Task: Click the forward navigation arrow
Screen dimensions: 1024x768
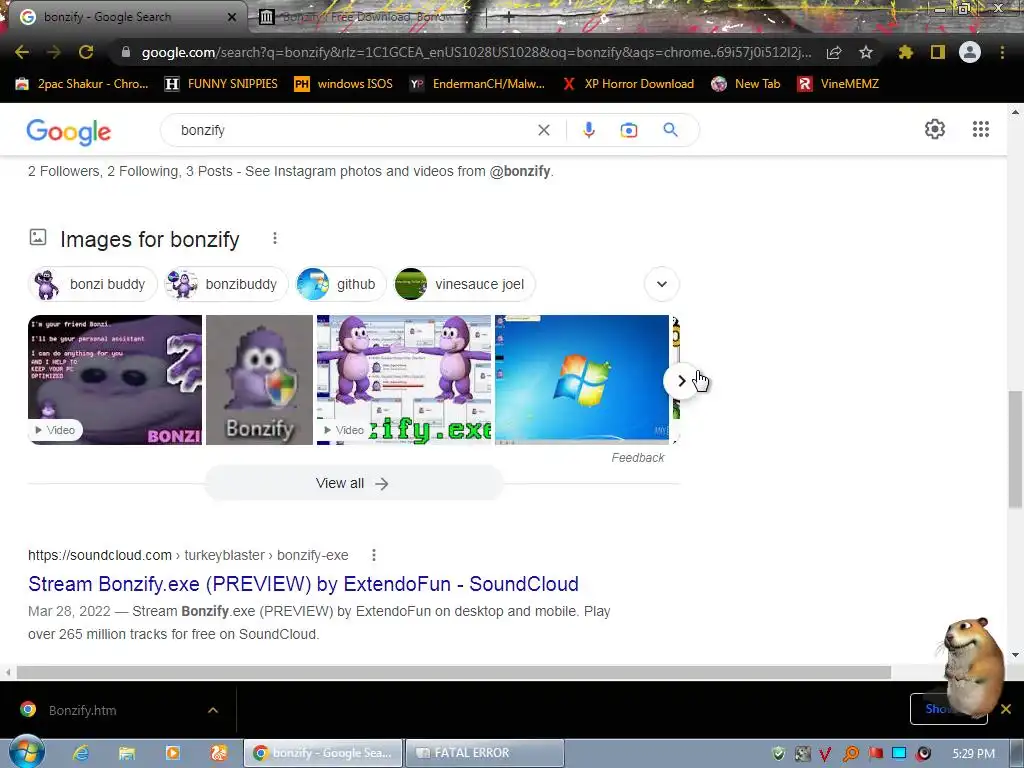Action: coord(54,52)
